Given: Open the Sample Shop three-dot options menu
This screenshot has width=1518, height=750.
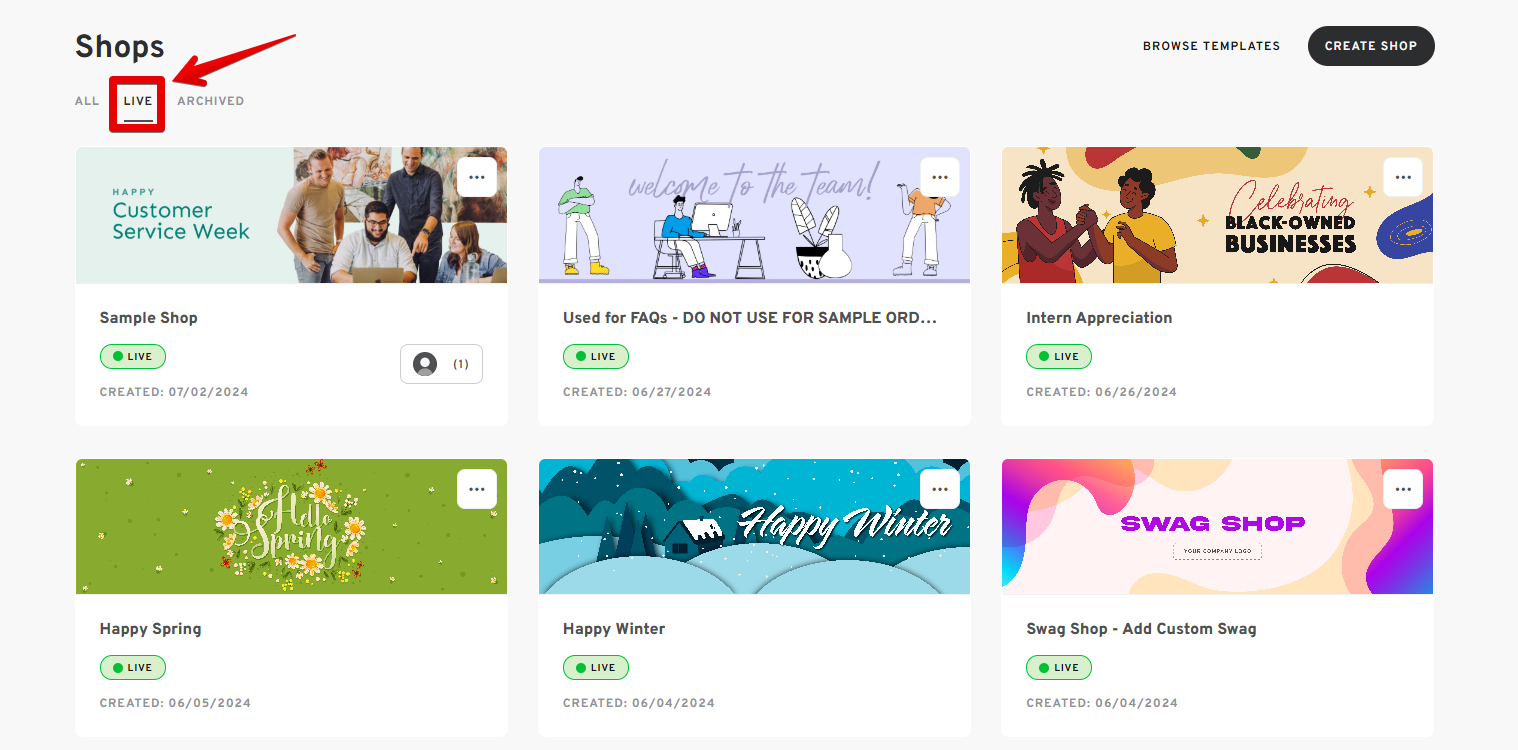Looking at the screenshot, I should coord(477,177).
